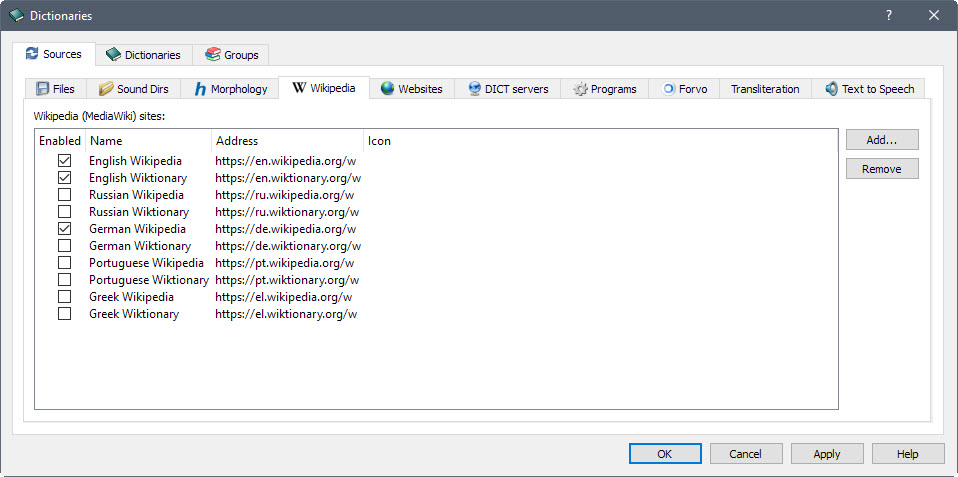Click the Cancel button
The height and width of the screenshot is (477, 958).
745,454
